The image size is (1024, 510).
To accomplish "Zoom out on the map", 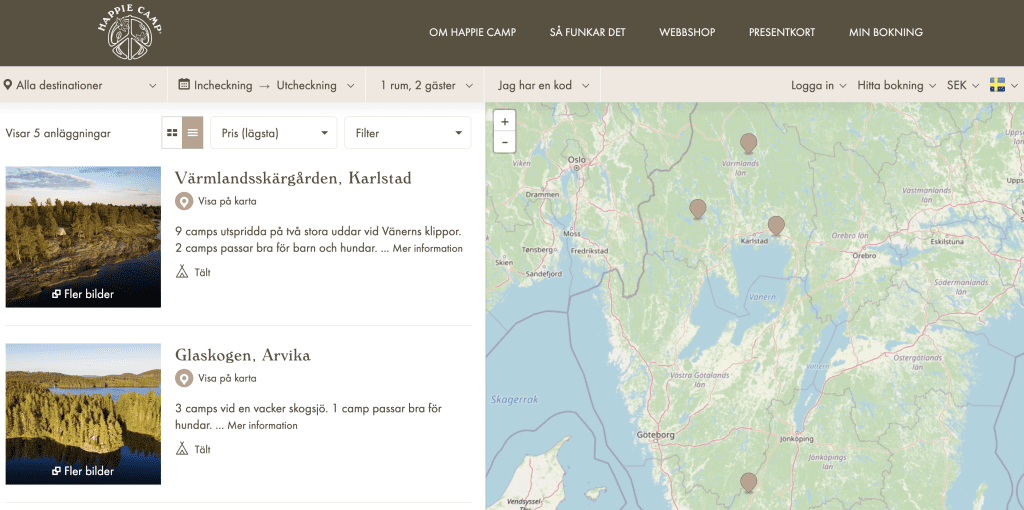I will (505, 142).
